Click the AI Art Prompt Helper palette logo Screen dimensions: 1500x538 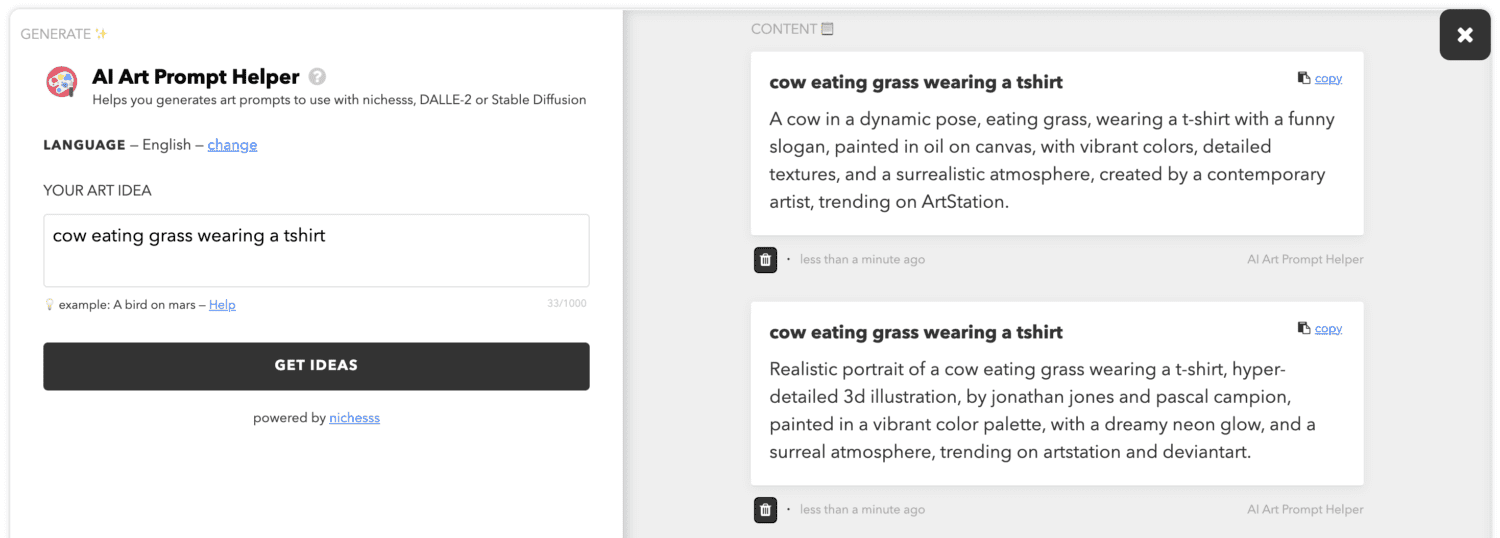[x=62, y=82]
